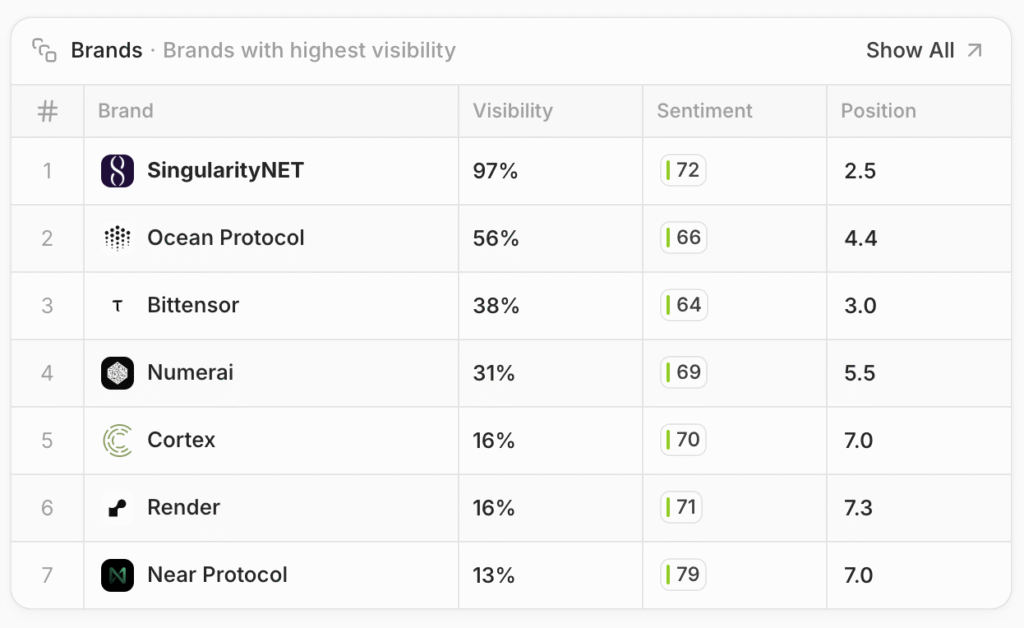1024x628 pixels.
Task: Click the Near Protocol logo icon
Action: pos(117,575)
